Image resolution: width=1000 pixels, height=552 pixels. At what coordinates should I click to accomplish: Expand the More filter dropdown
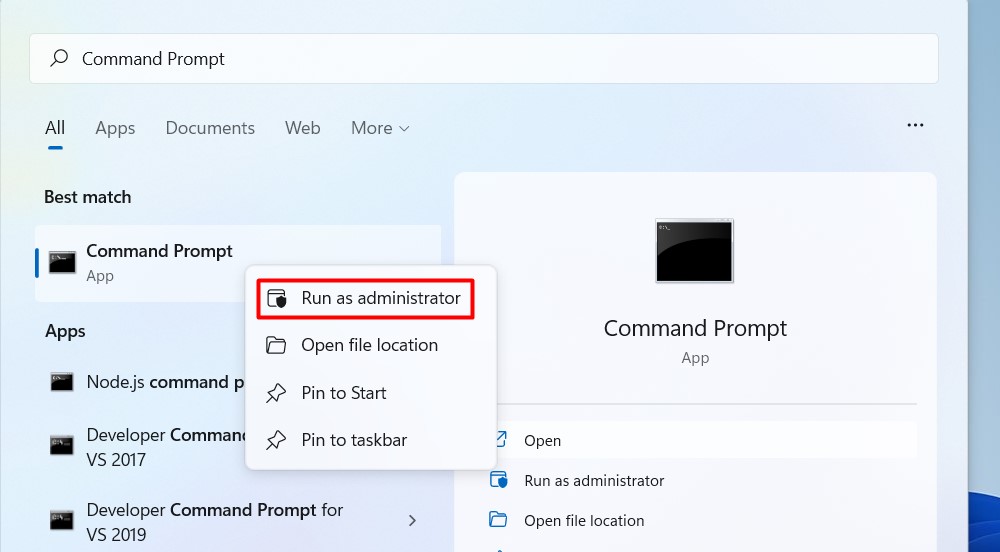pyautogui.click(x=380, y=128)
